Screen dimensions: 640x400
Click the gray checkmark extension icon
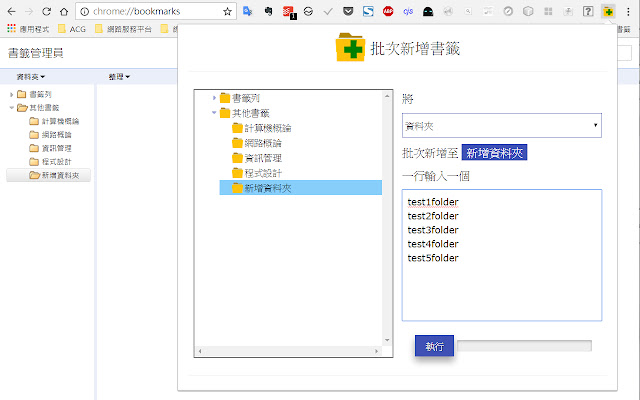coord(328,11)
